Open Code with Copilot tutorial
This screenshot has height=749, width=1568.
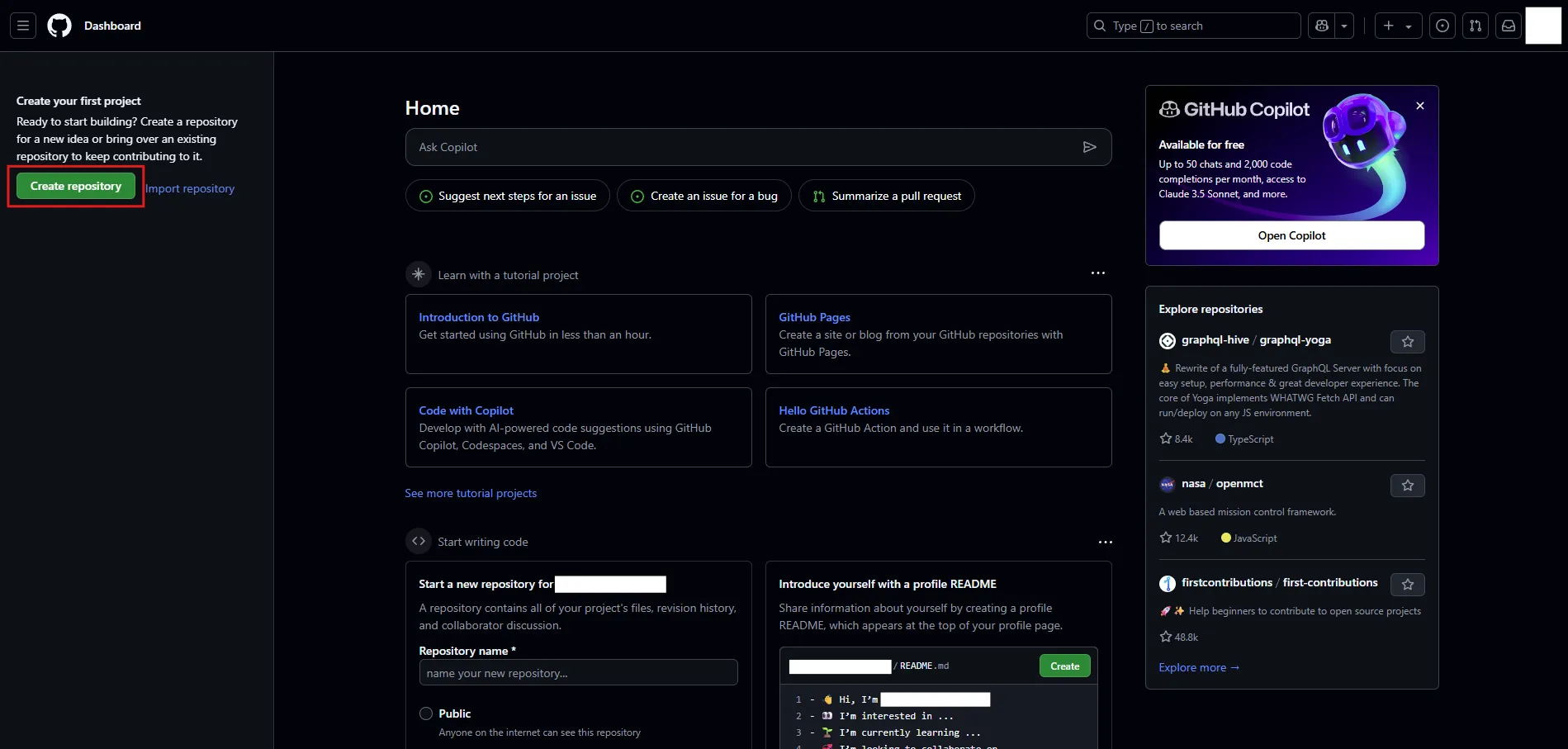[466, 410]
